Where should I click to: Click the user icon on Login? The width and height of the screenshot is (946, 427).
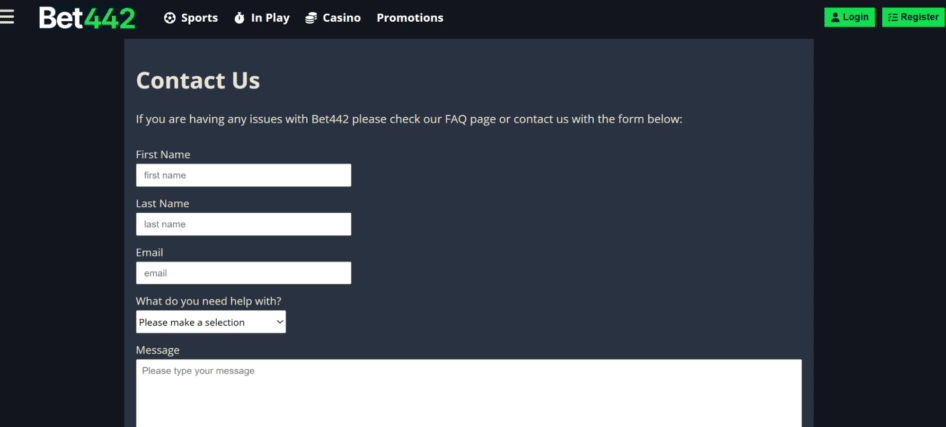tap(834, 17)
